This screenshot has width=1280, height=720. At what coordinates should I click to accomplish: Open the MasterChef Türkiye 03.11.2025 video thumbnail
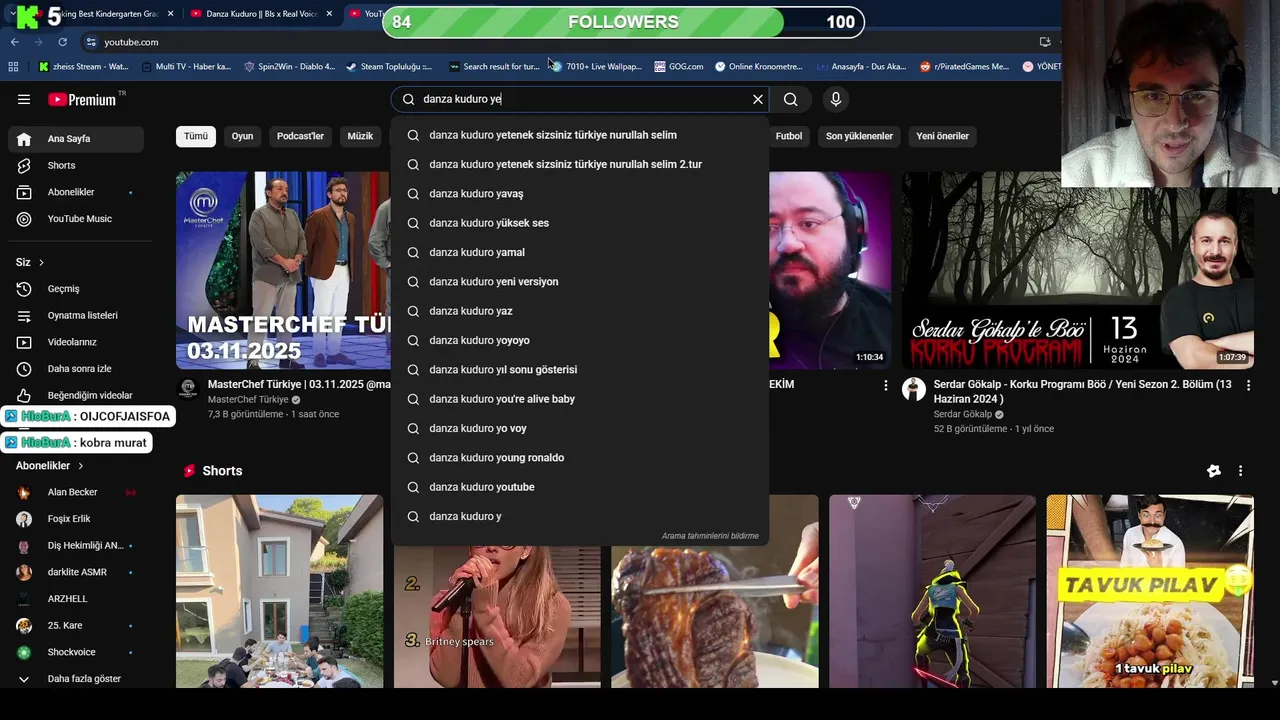point(283,270)
